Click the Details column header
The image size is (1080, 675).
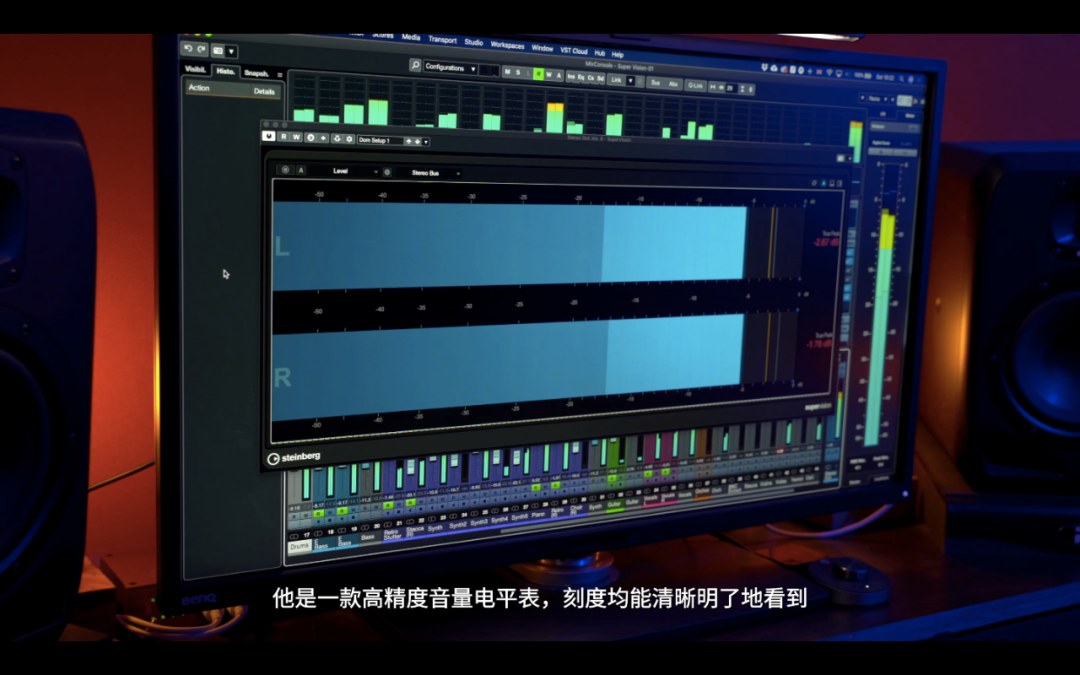264,91
